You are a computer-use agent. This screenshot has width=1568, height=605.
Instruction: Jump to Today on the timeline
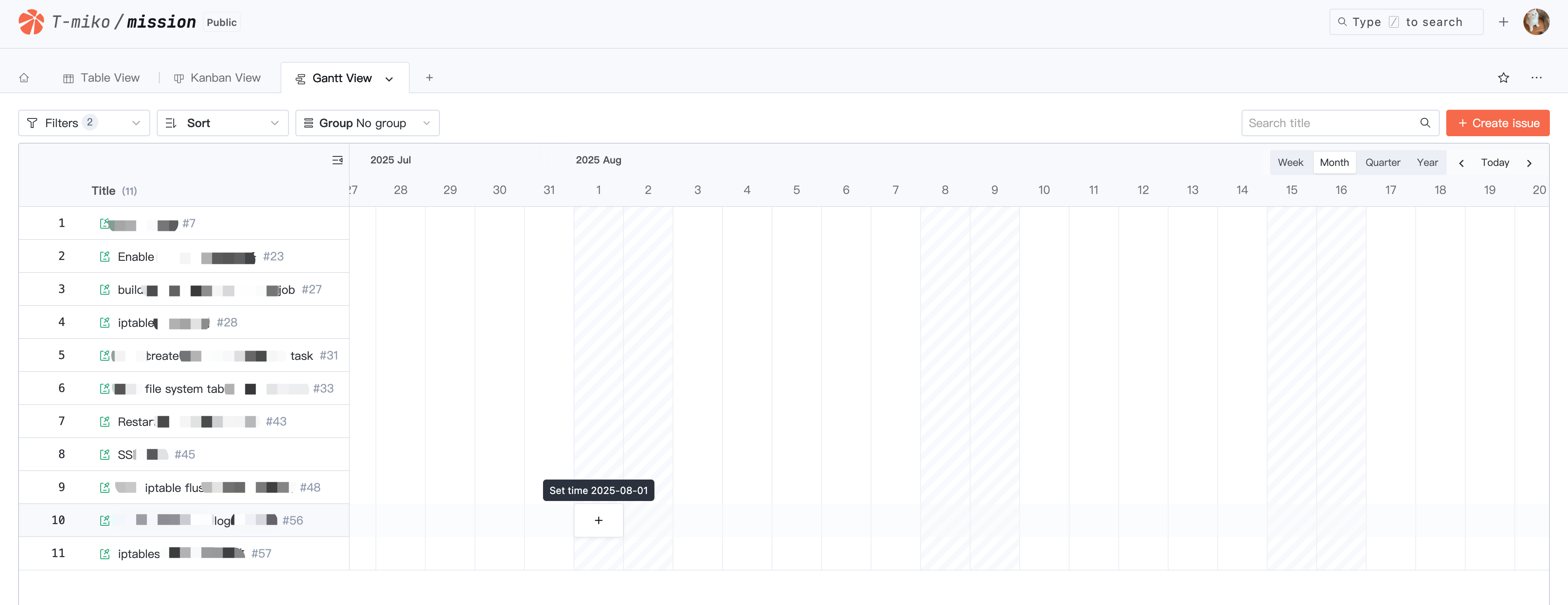(1495, 163)
